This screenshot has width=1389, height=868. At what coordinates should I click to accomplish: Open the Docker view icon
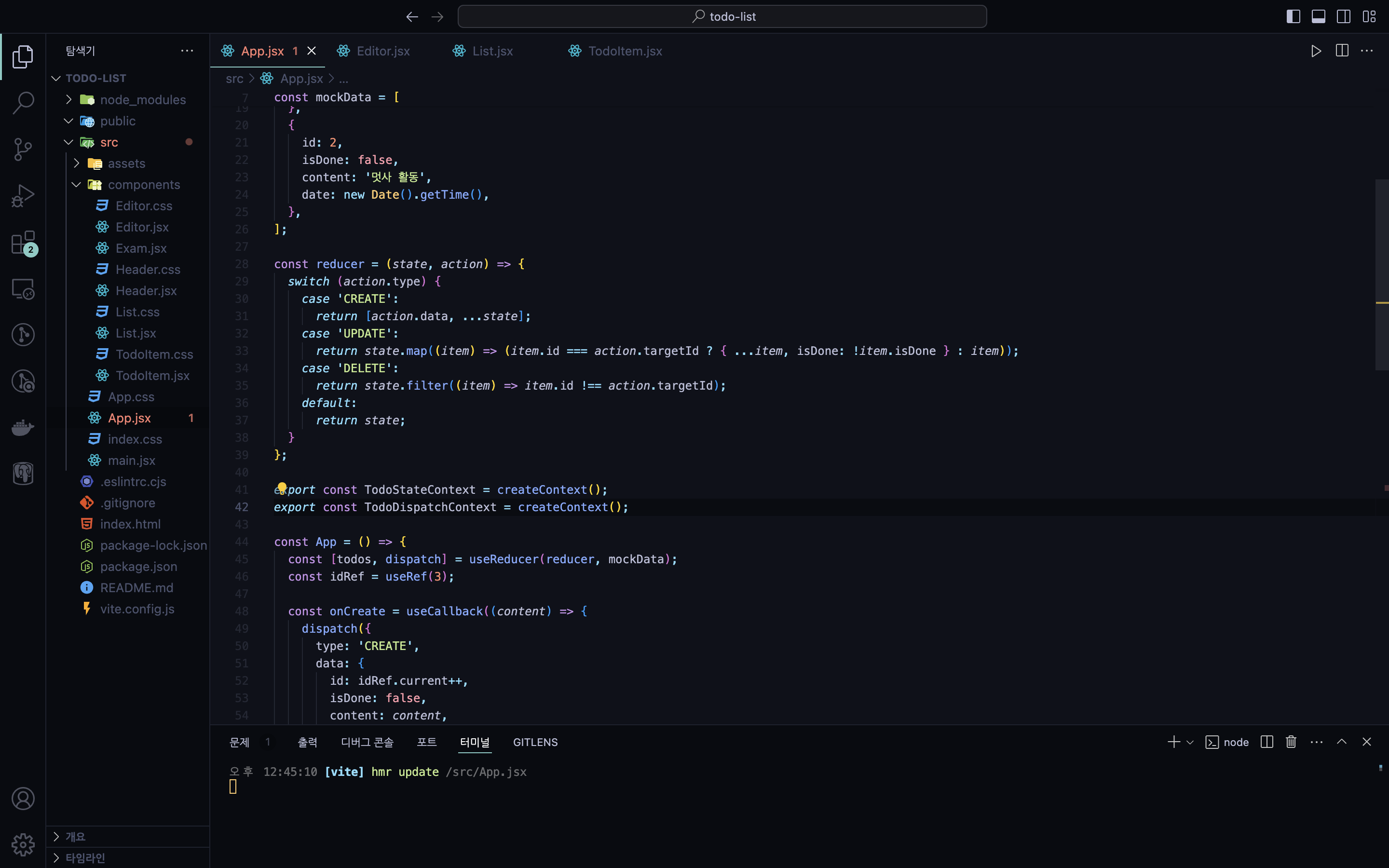[x=23, y=428]
